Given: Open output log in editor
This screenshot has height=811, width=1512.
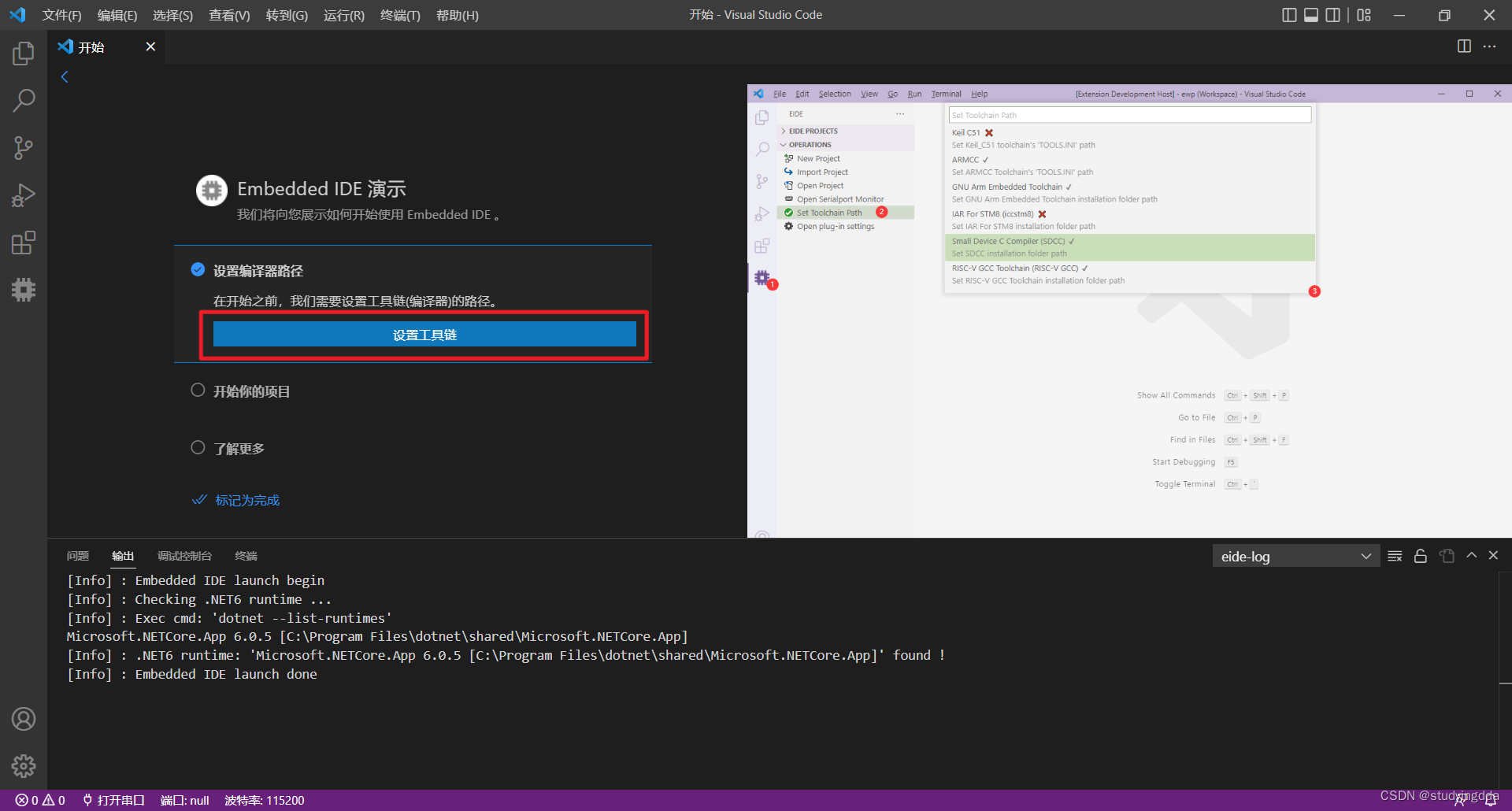Looking at the screenshot, I should (1447, 556).
